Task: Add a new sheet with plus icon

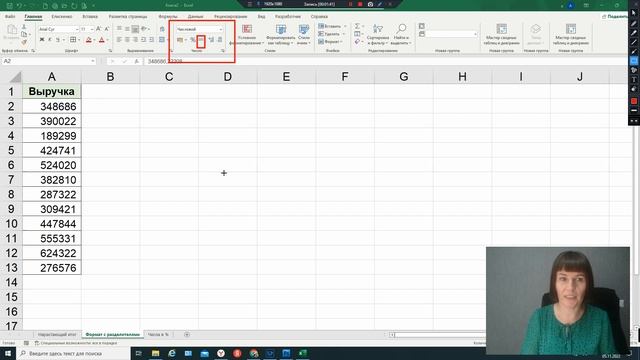Action: [187, 334]
